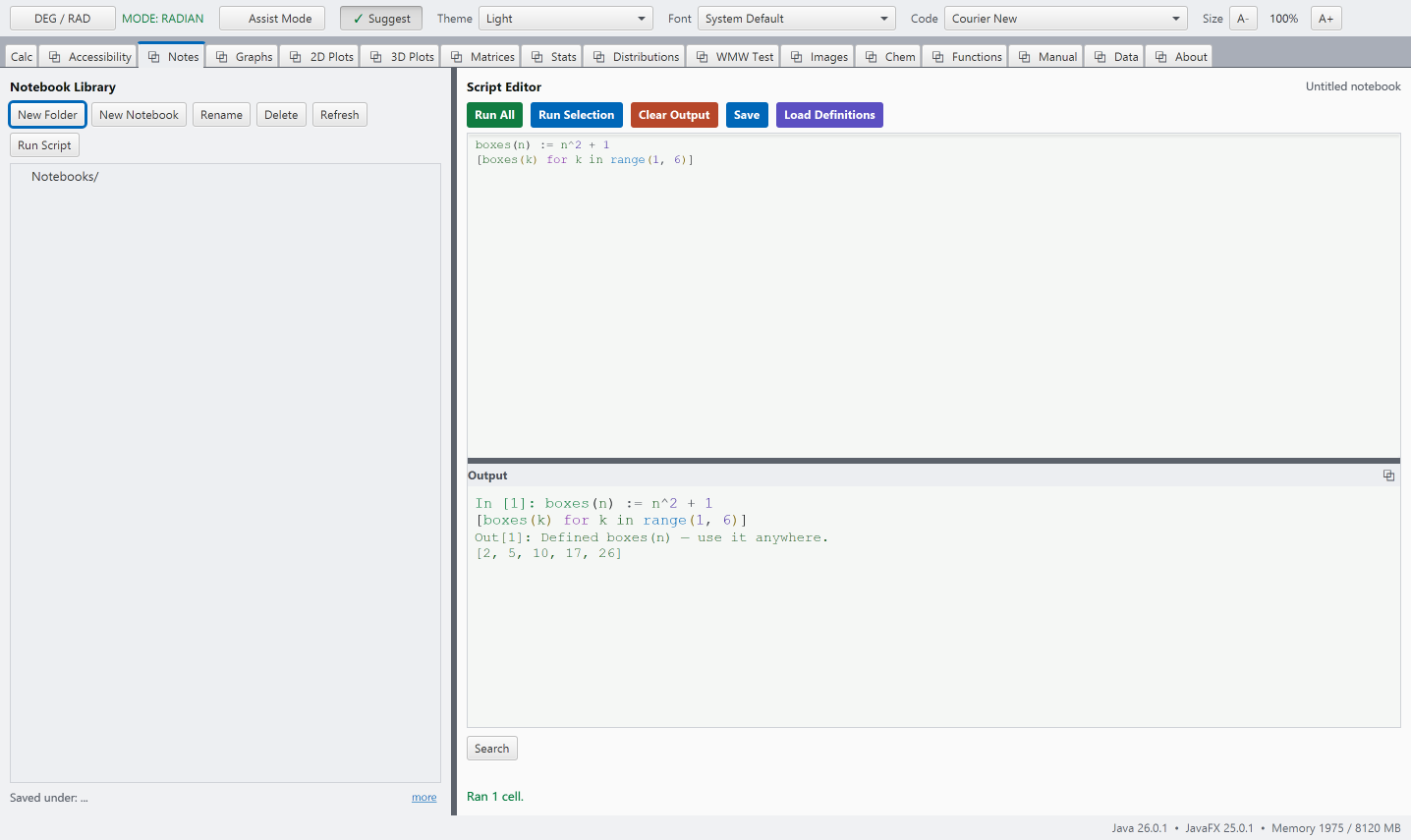1411x840 pixels.
Task: Click the Images tab pop-out icon
Action: coord(797,57)
